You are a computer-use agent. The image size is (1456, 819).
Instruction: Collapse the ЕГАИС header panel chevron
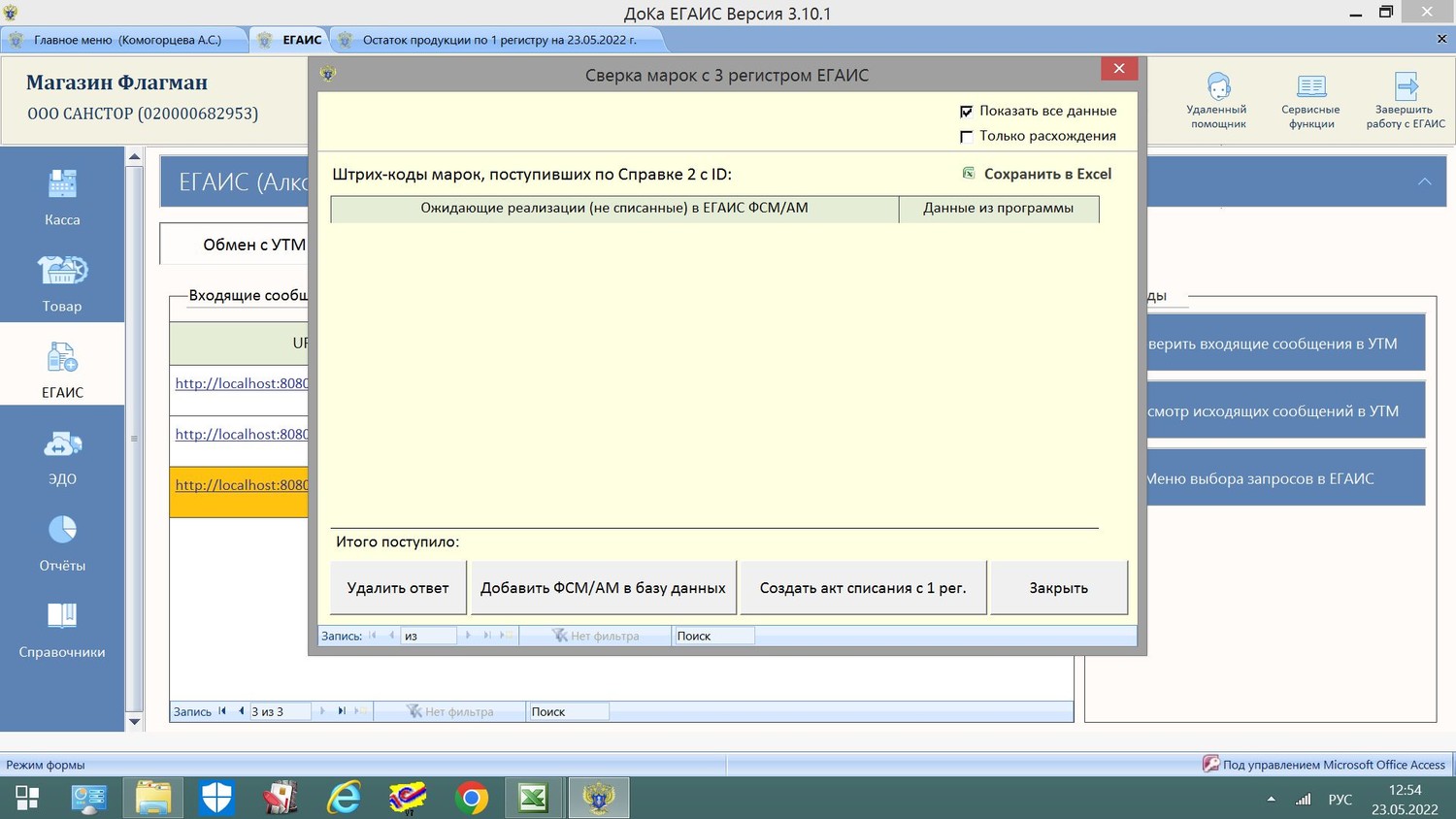tap(1424, 181)
